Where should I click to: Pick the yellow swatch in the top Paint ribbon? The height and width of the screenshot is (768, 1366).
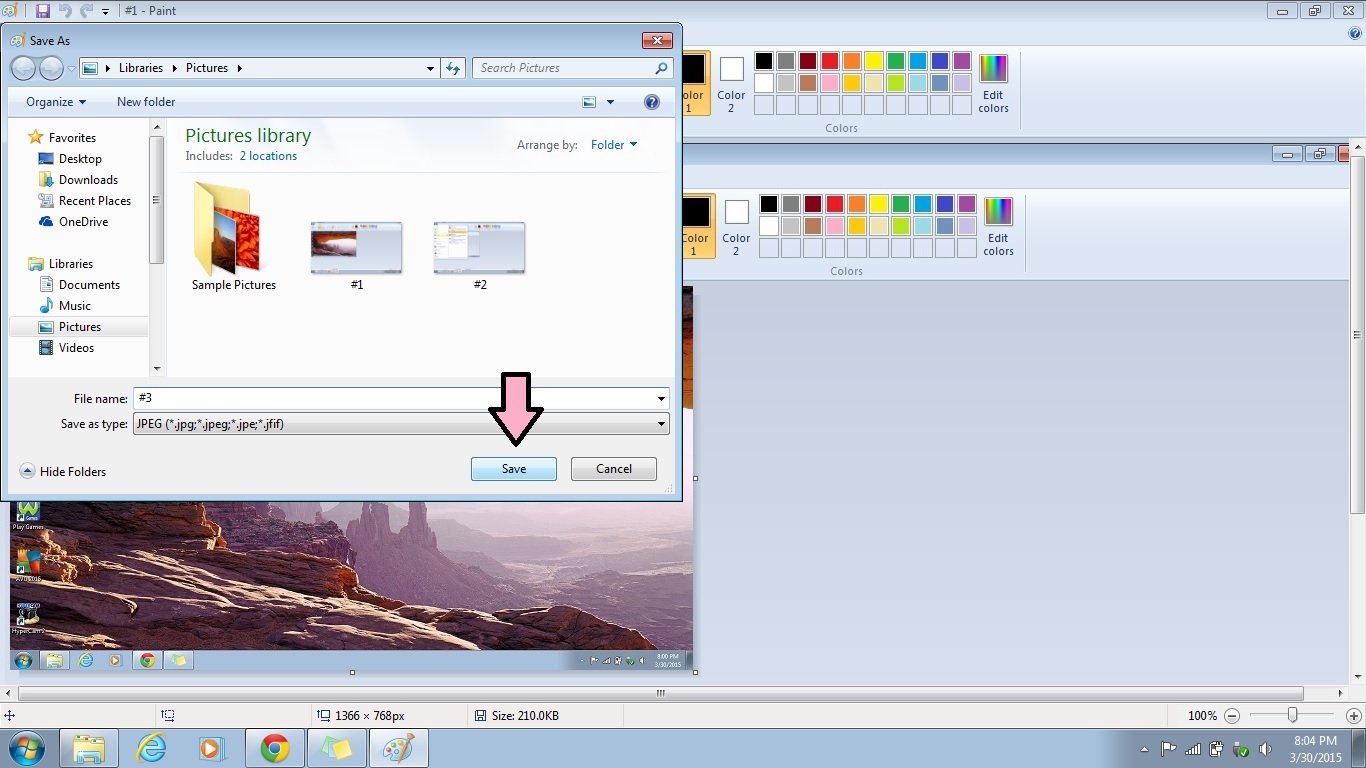tap(874, 61)
